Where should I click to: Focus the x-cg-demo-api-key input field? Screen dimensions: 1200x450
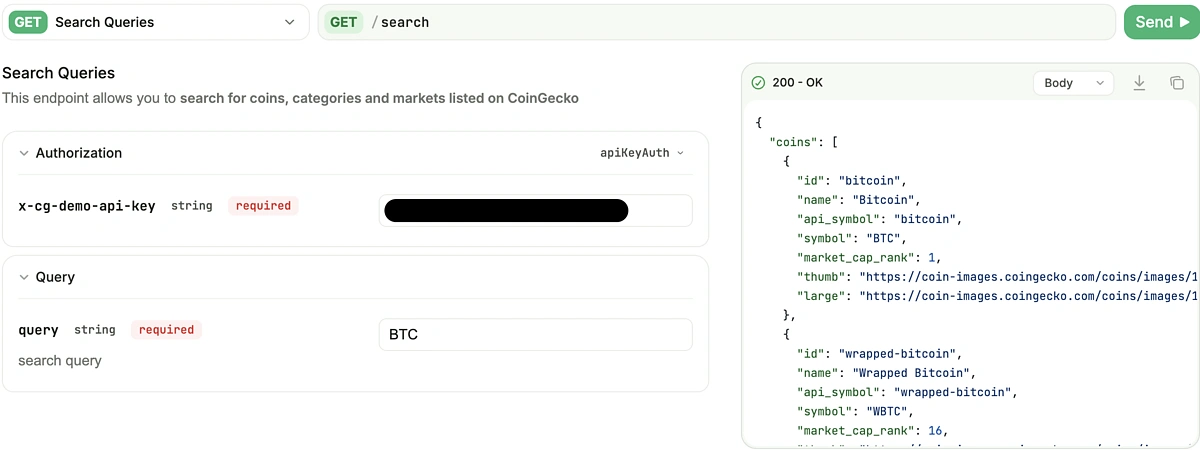535,210
